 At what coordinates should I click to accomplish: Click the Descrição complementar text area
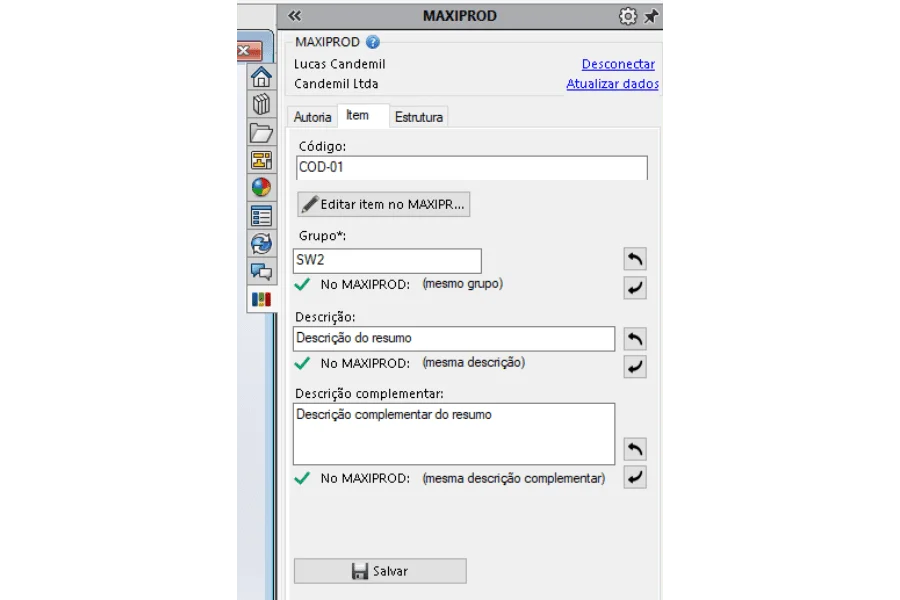454,433
